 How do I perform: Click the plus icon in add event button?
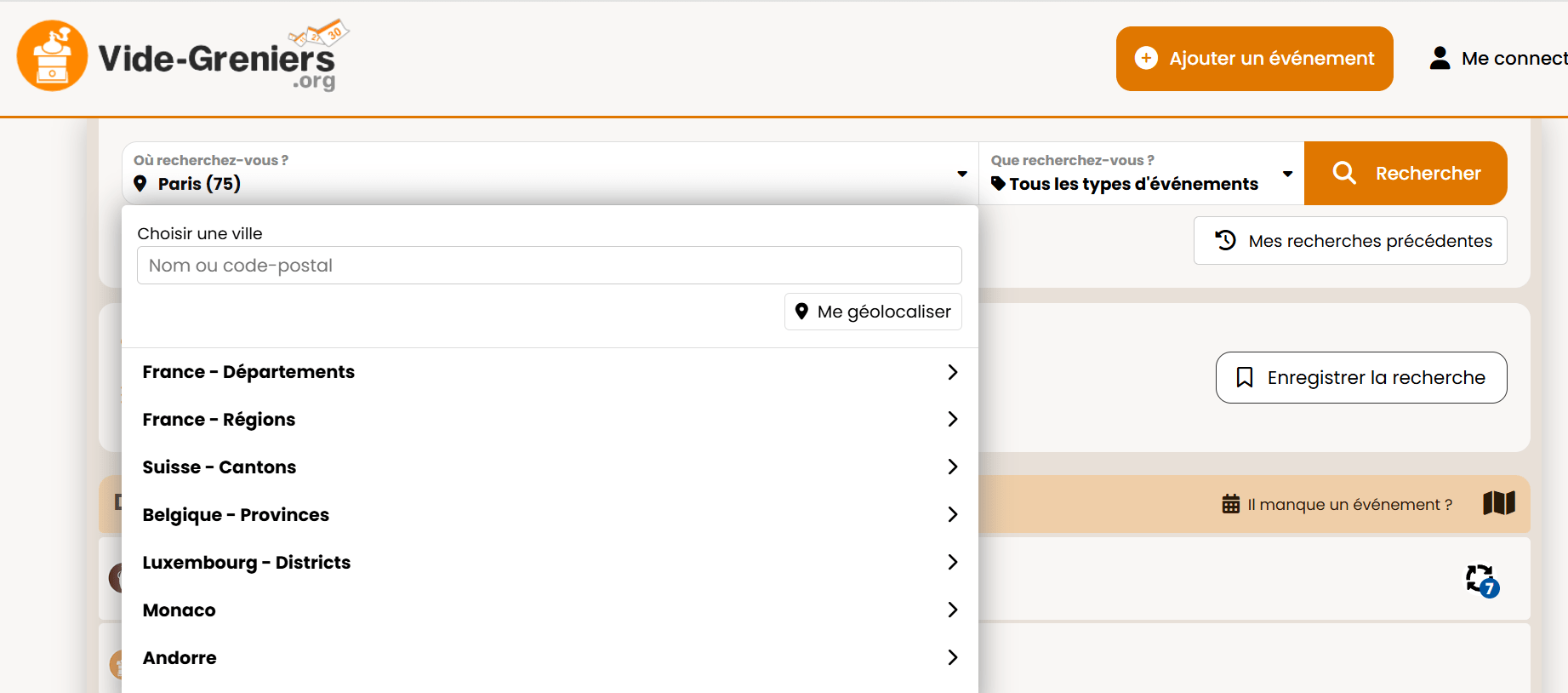click(x=1146, y=58)
